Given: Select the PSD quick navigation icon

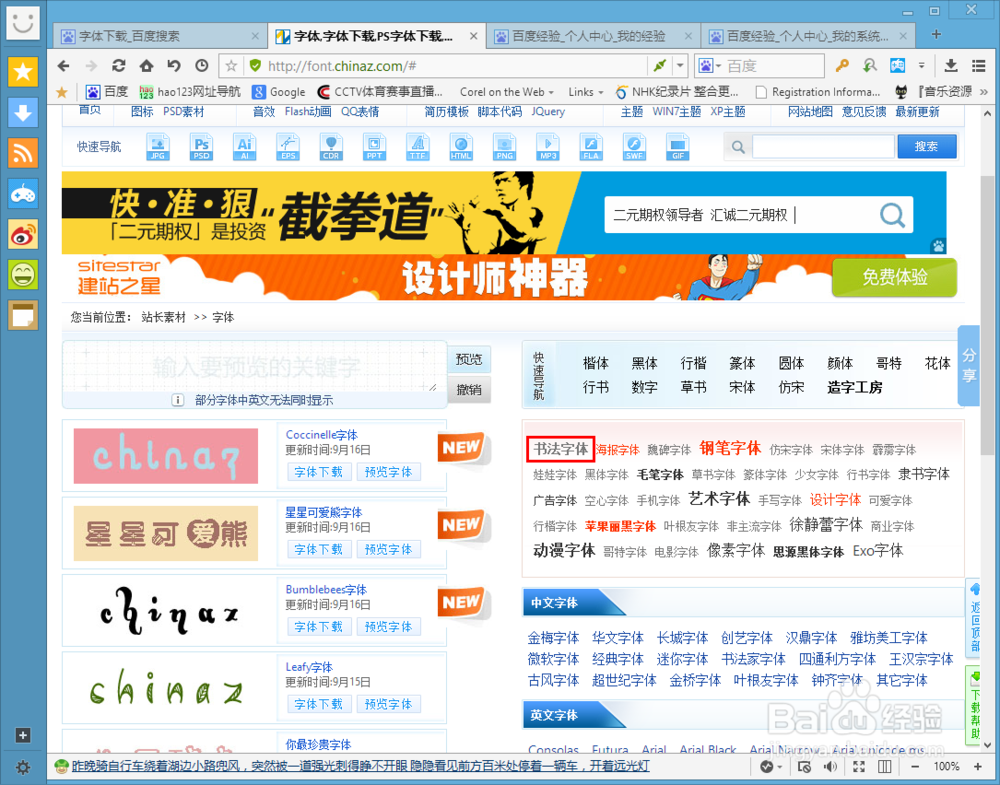Looking at the screenshot, I should point(202,147).
